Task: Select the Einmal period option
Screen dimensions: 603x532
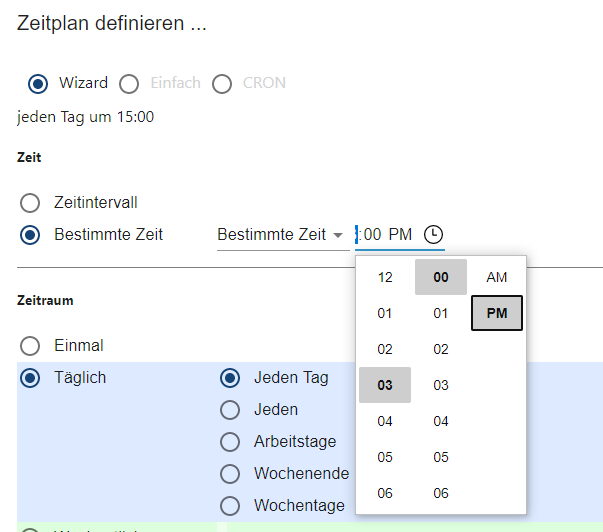Action: point(31,346)
